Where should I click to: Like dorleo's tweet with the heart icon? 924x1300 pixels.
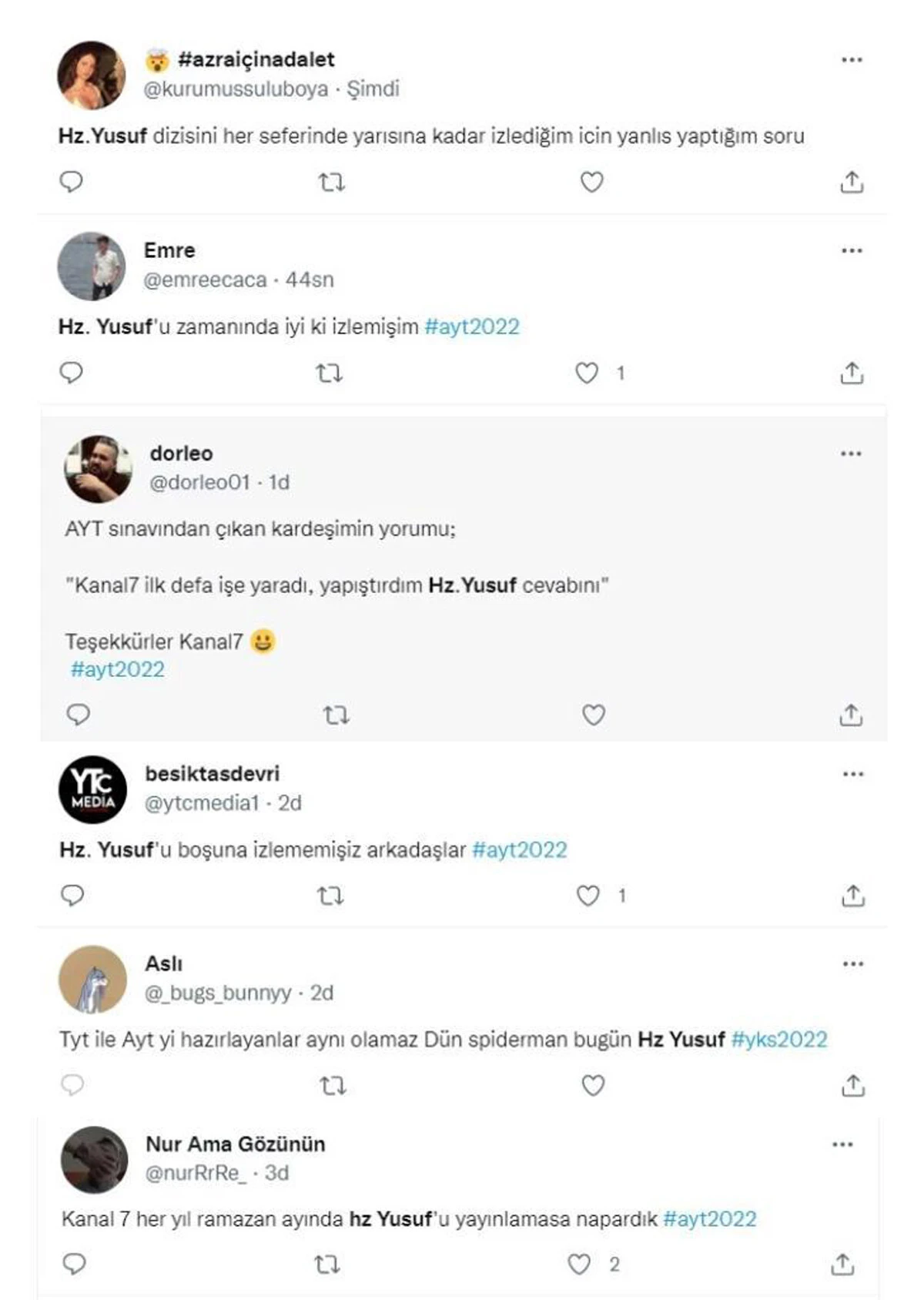pyautogui.click(x=593, y=715)
